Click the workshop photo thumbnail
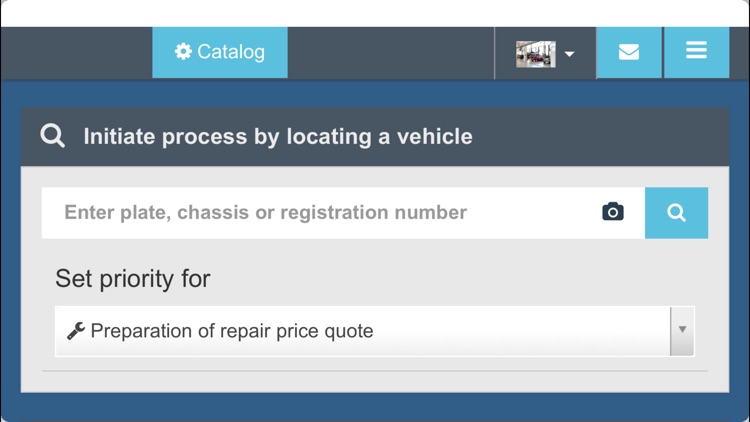The image size is (750, 422). tap(536, 54)
